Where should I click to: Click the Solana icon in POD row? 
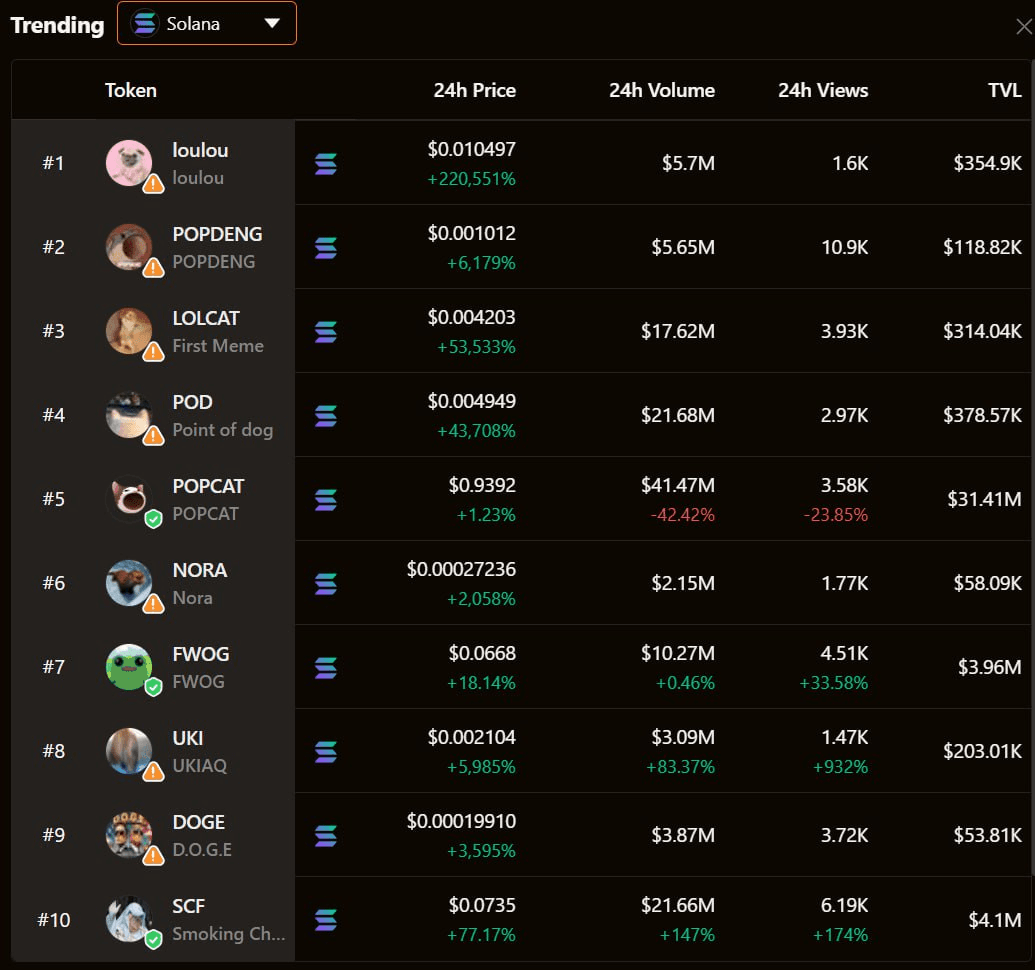[326, 416]
